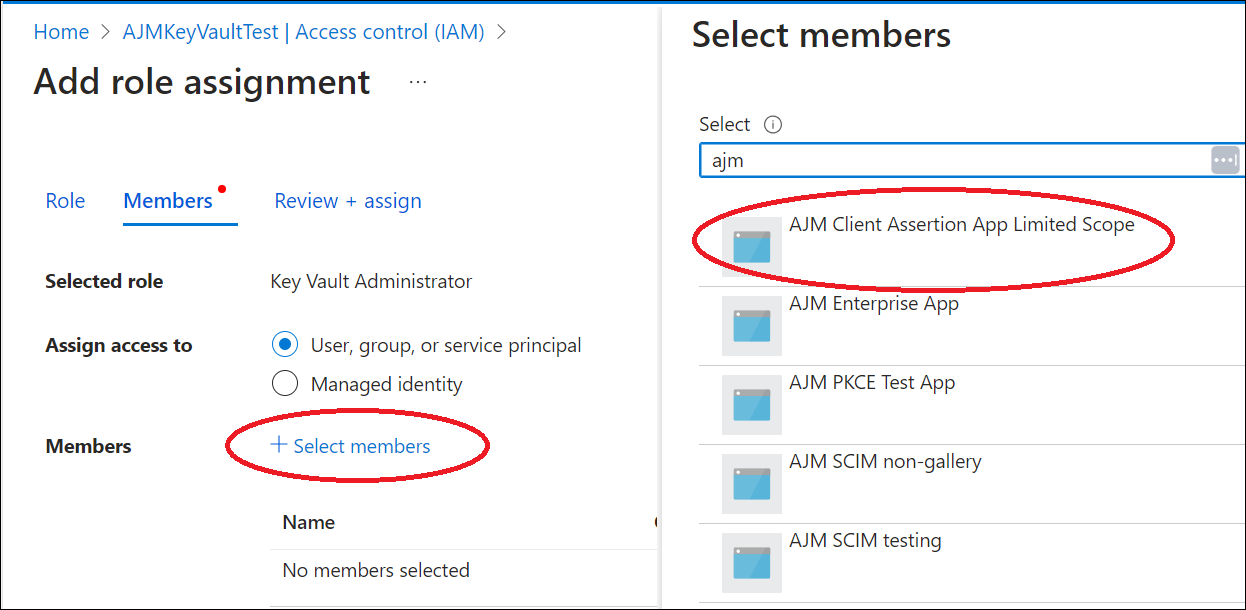
Task: Switch to the Role tab
Action: tap(65, 201)
